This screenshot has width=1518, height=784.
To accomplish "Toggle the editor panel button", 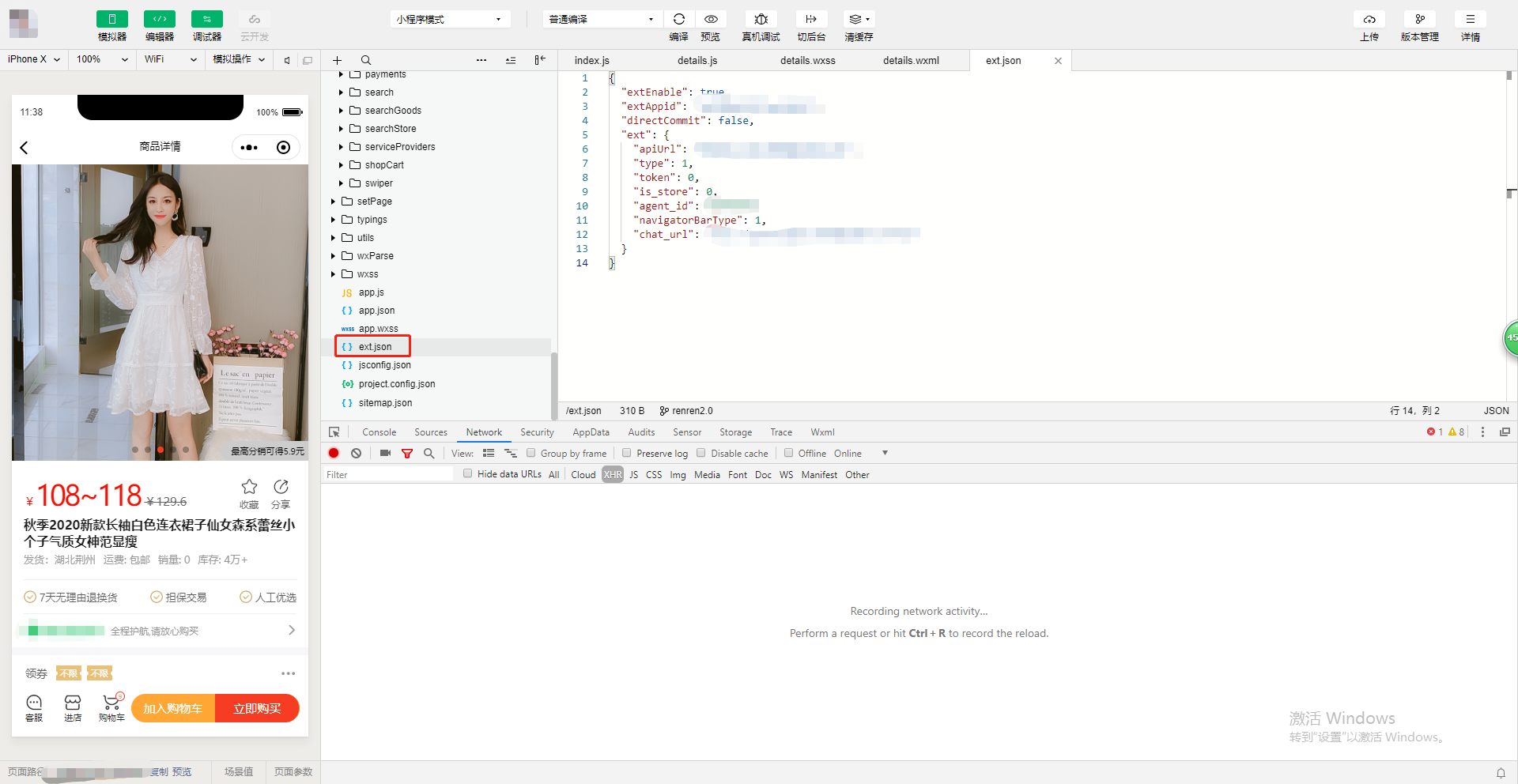I will tap(160, 19).
